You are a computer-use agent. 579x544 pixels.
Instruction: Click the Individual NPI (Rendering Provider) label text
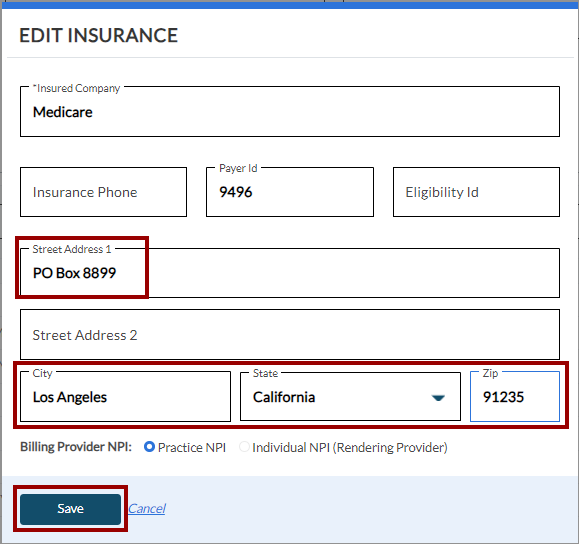pos(350,448)
